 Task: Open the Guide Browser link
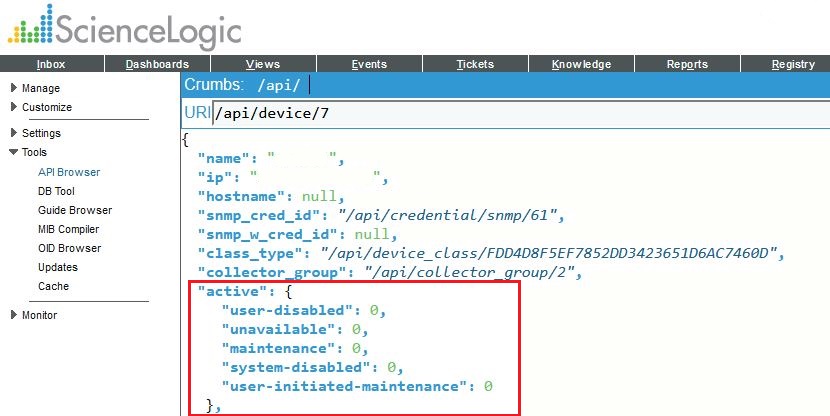tap(74, 210)
